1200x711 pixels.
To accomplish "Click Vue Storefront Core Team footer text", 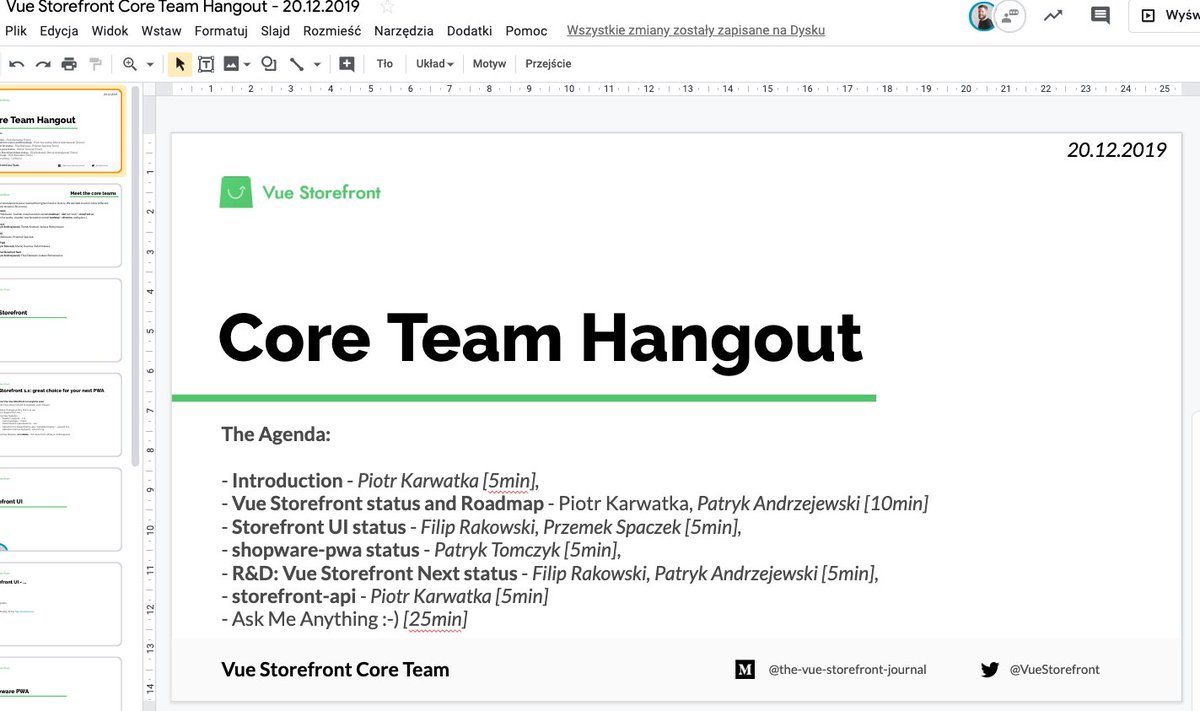I will 335,670.
